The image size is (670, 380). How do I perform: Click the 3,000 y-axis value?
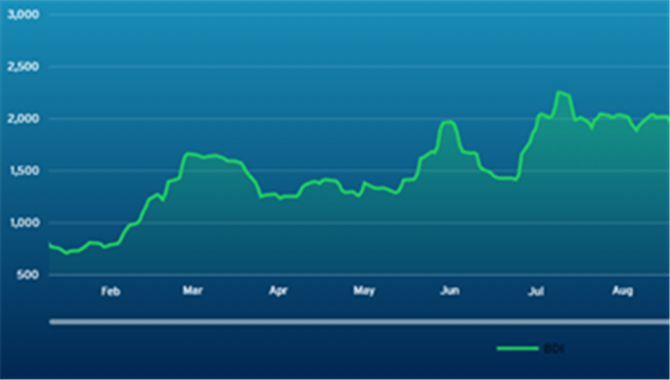[24, 14]
